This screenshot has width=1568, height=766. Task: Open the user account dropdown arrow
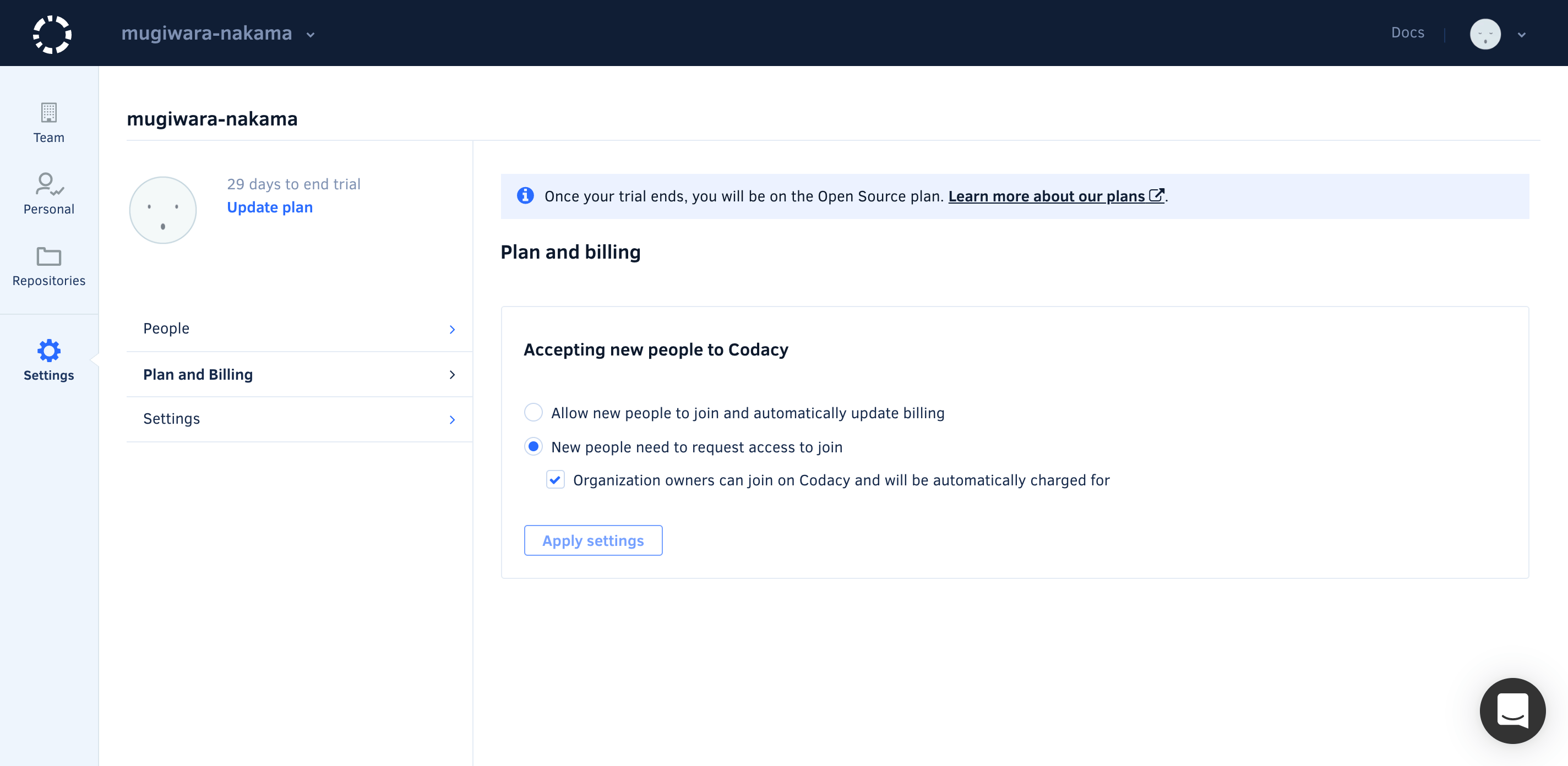tap(1521, 35)
